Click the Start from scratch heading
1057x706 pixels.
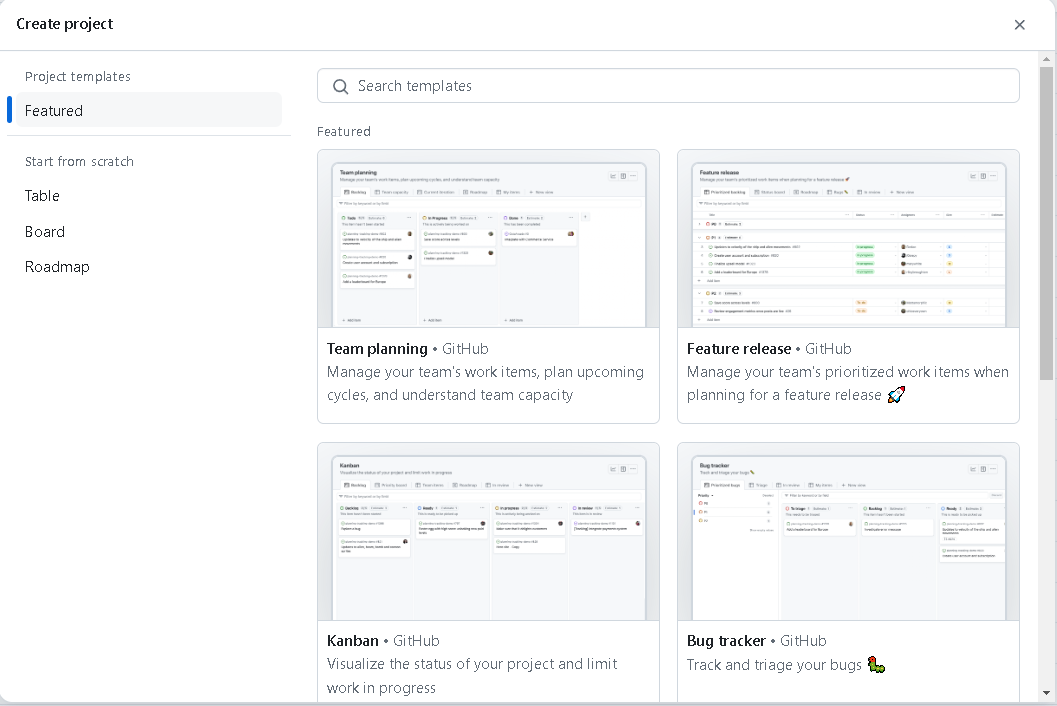pyautogui.click(x=79, y=161)
